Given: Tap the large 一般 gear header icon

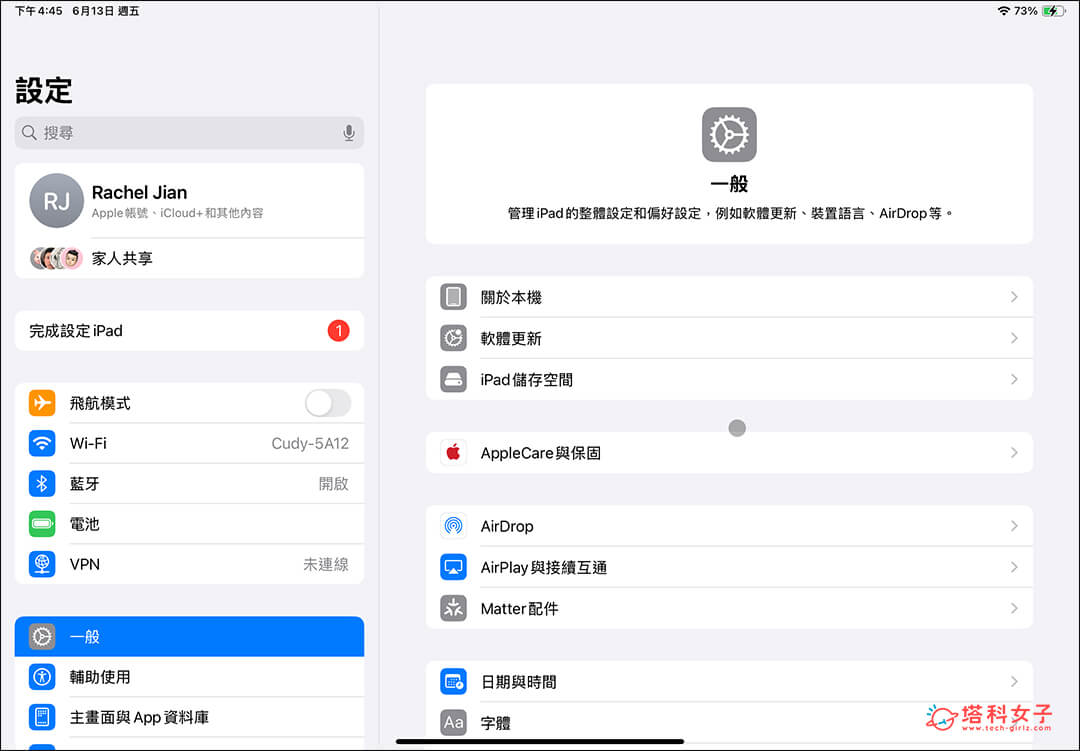Looking at the screenshot, I should click(729, 134).
